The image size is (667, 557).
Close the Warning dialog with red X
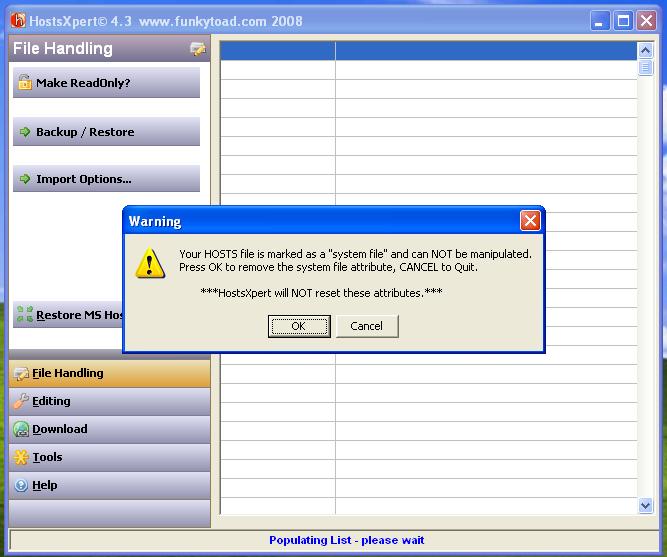(530, 221)
